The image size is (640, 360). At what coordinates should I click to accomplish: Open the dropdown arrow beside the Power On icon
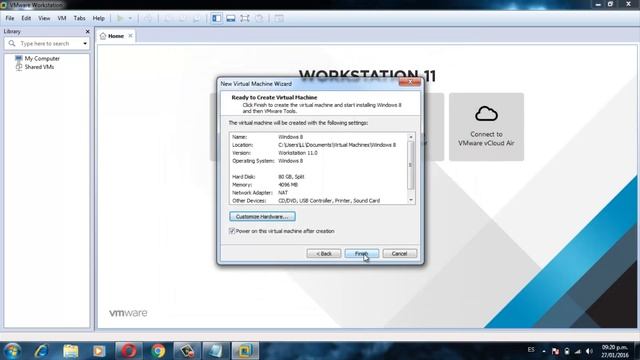pyautogui.click(x=130, y=18)
